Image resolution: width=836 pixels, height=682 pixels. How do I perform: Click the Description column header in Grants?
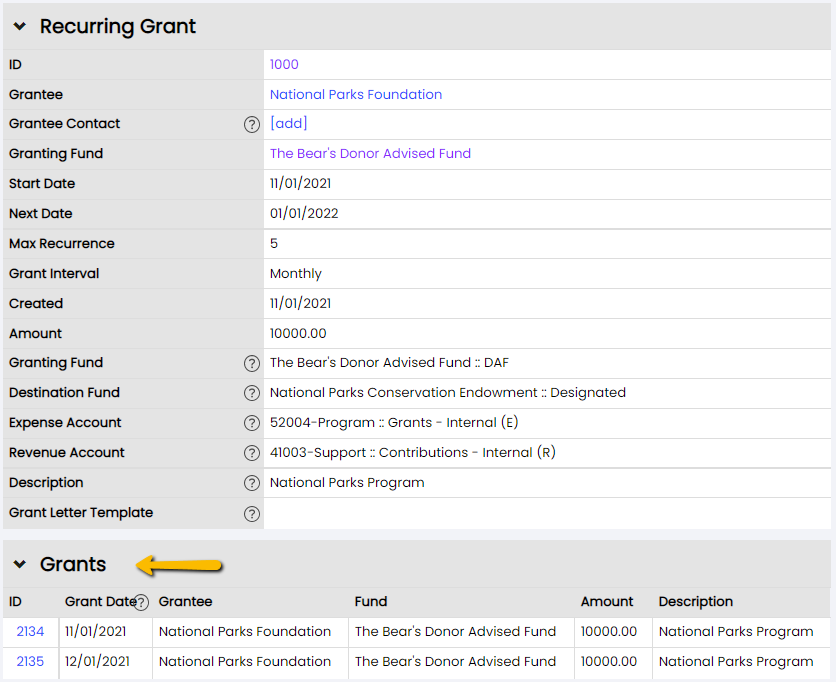pyautogui.click(x=696, y=601)
